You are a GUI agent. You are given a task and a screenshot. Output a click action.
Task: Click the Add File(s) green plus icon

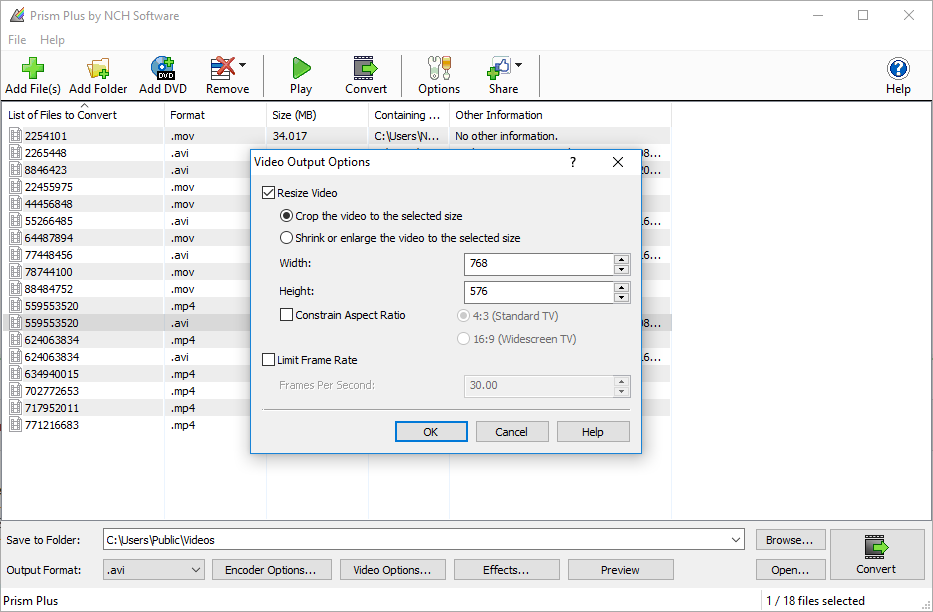tap(33, 68)
